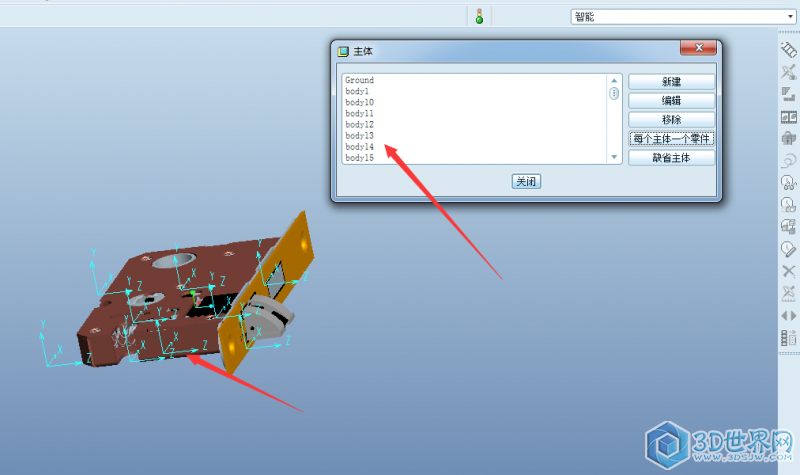Select Ground in the body list

(x=359, y=80)
